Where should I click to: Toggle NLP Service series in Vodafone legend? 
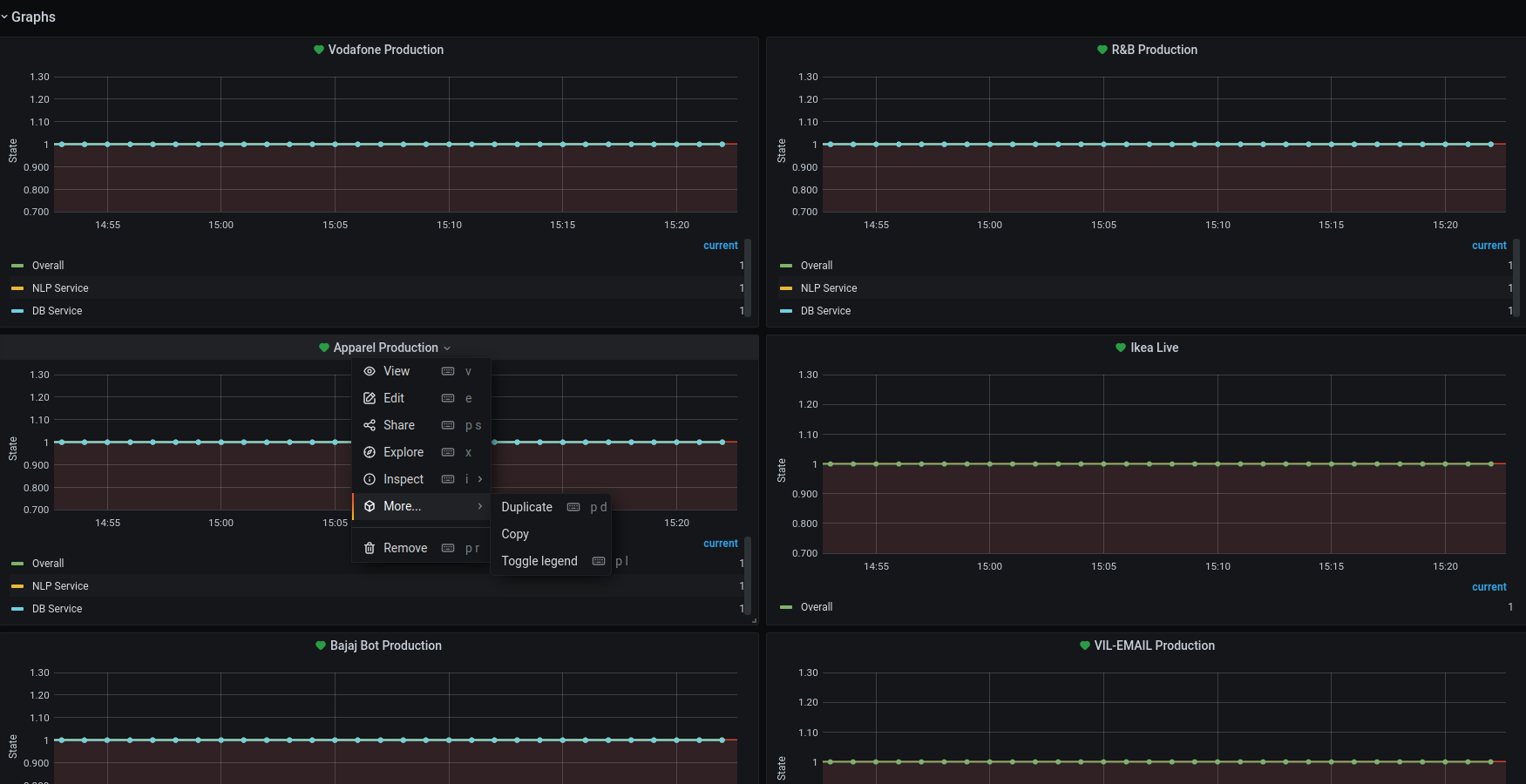[x=60, y=288]
